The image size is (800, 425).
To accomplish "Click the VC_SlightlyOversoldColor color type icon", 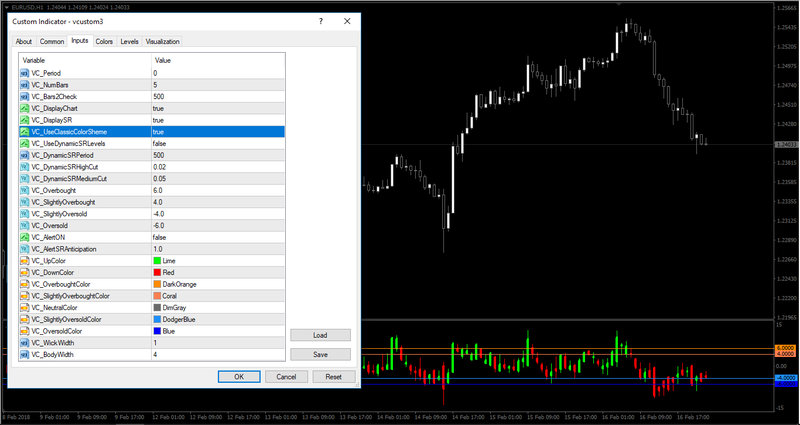I will (24, 319).
